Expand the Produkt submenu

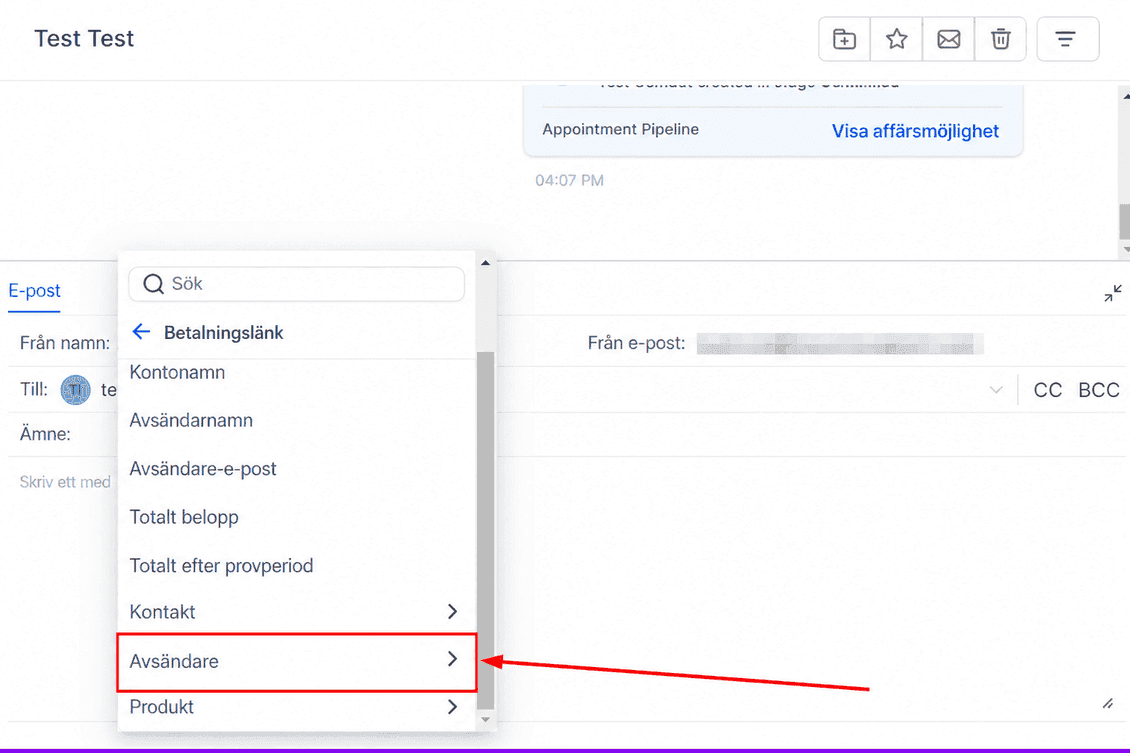(x=296, y=707)
